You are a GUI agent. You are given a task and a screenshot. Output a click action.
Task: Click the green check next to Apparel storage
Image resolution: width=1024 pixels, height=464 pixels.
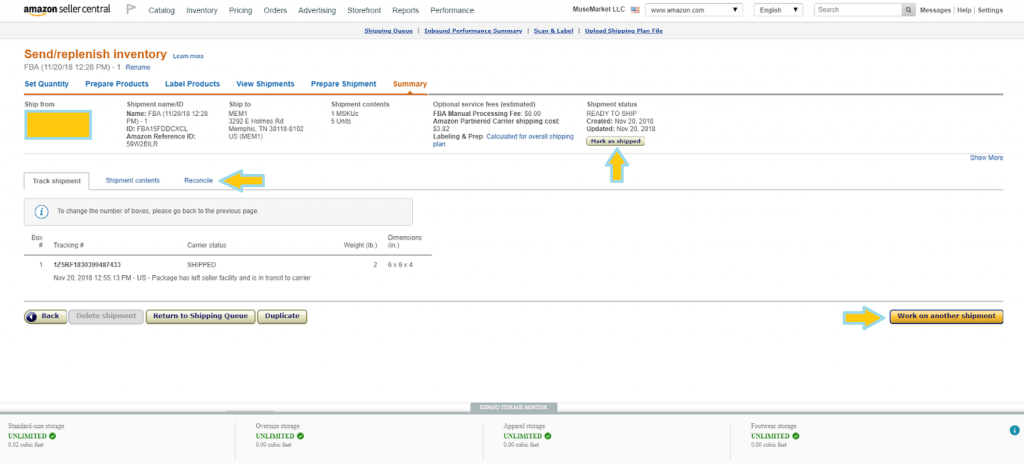(x=548, y=435)
